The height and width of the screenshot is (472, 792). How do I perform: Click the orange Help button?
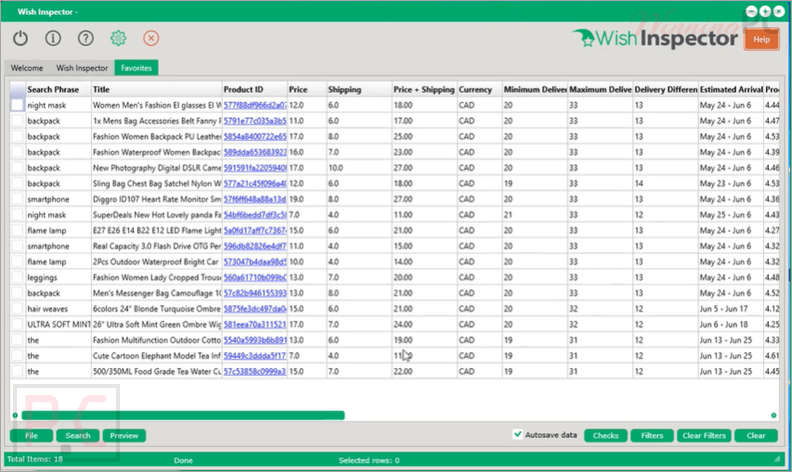(761, 39)
